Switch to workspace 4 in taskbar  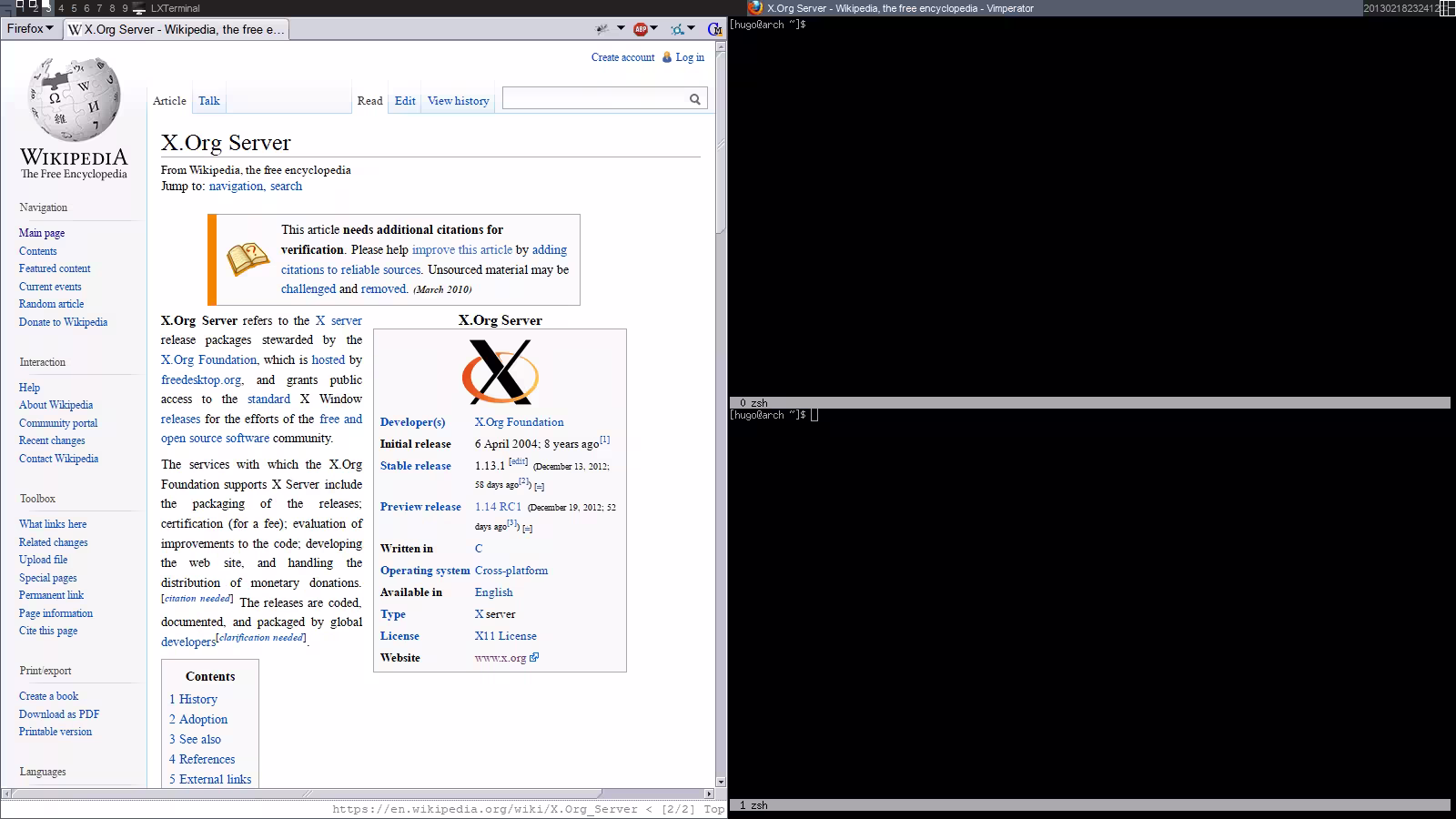point(61,8)
